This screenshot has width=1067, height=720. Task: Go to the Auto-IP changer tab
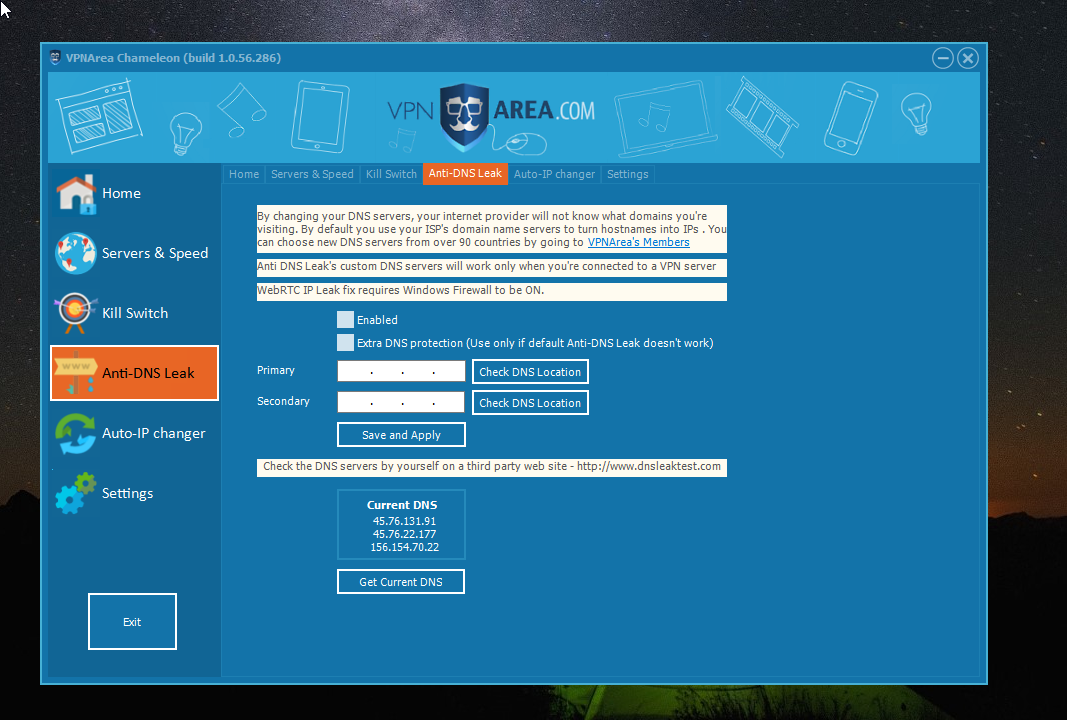point(555,174)
